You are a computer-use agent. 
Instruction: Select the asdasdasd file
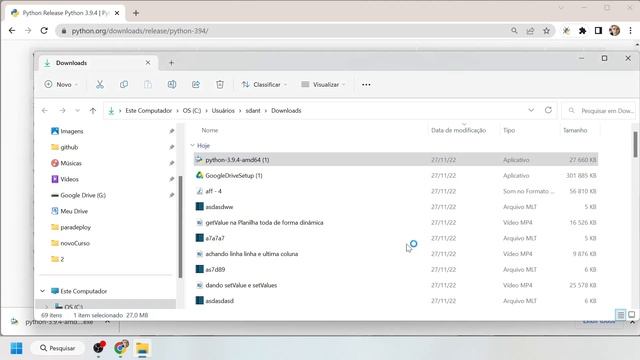pos(396,301)
